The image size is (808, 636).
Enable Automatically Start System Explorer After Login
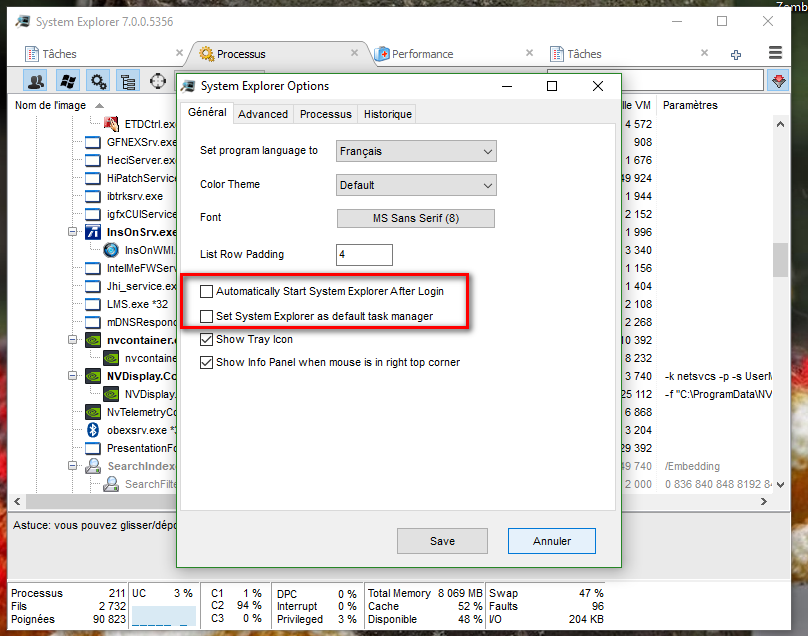click(x=207, y=292)
